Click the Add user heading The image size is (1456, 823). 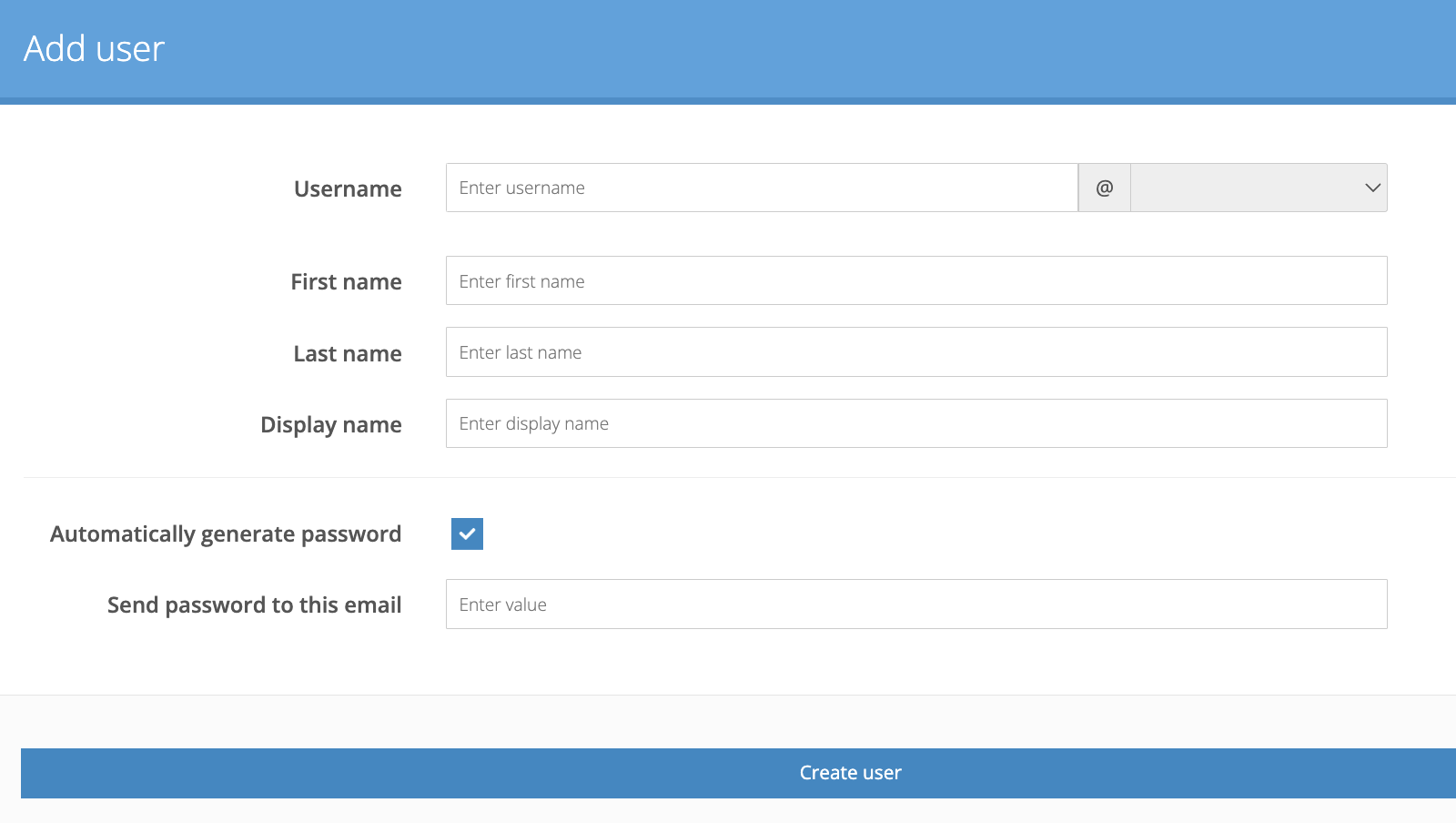click(x=94, y=48)
